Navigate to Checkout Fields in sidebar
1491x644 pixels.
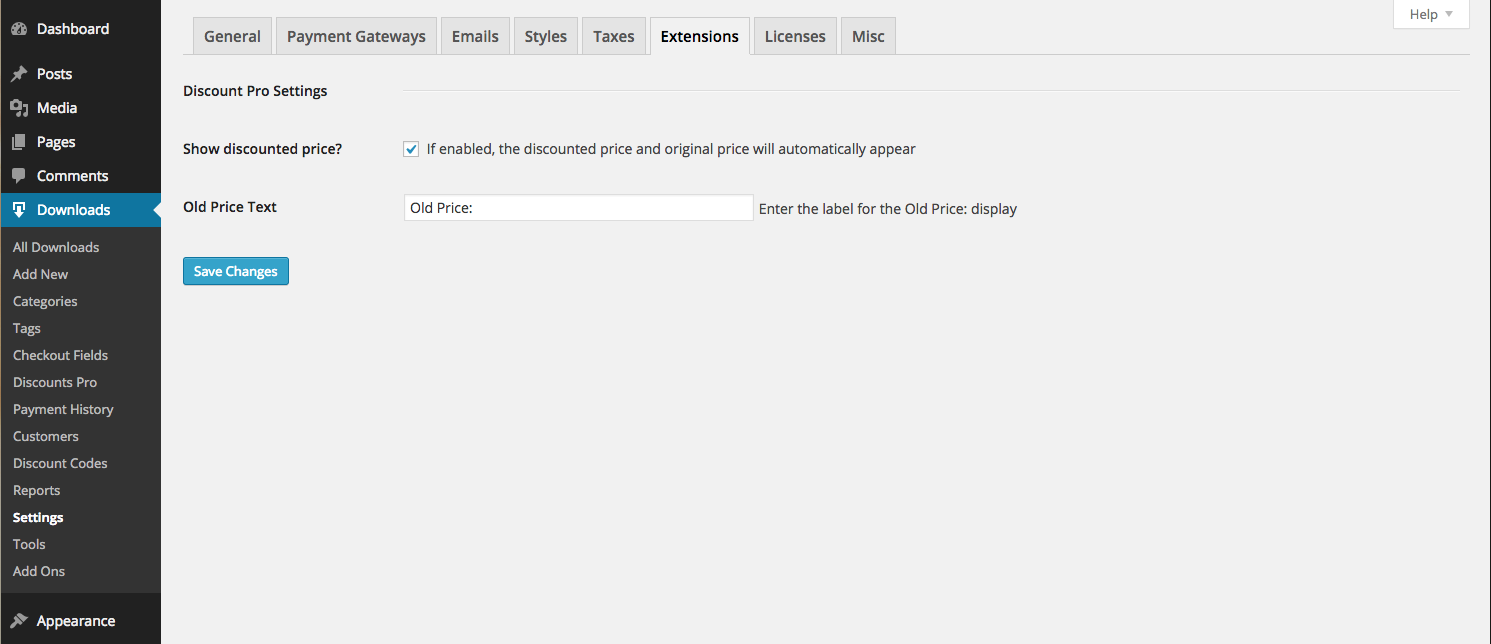(60, 355)
